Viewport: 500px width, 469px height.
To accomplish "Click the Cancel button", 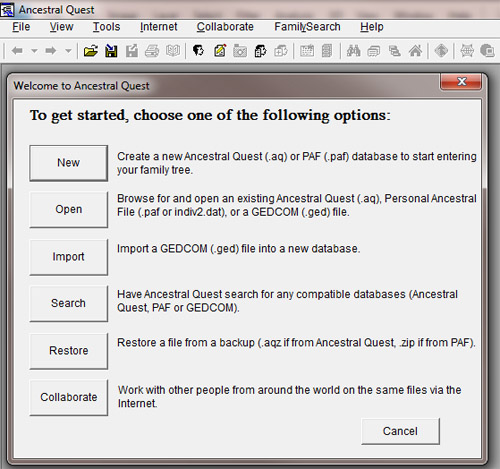I will 400,431.
